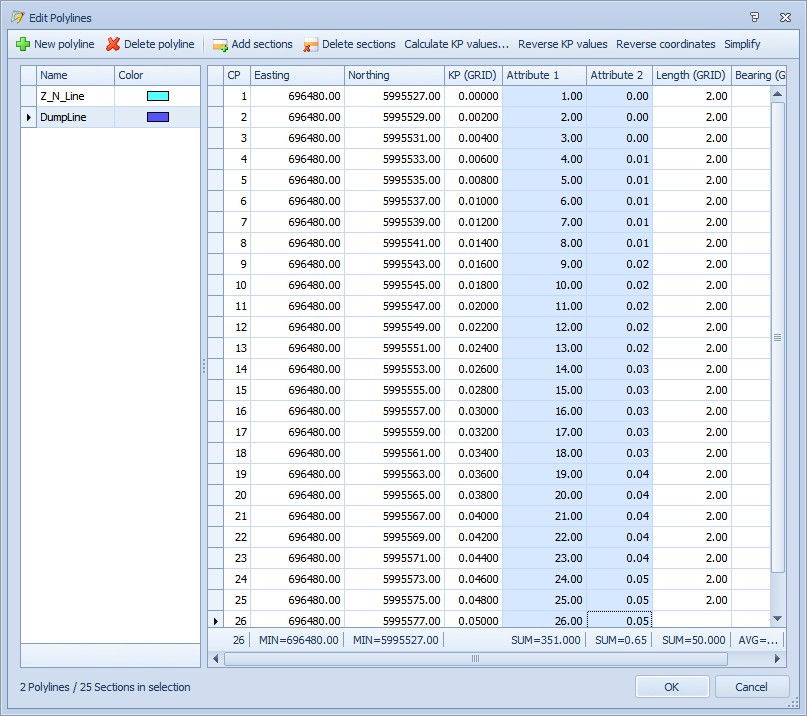Click the Add sections icon
Viewport: 807px width, 716px height.
(x=220, y=44)
